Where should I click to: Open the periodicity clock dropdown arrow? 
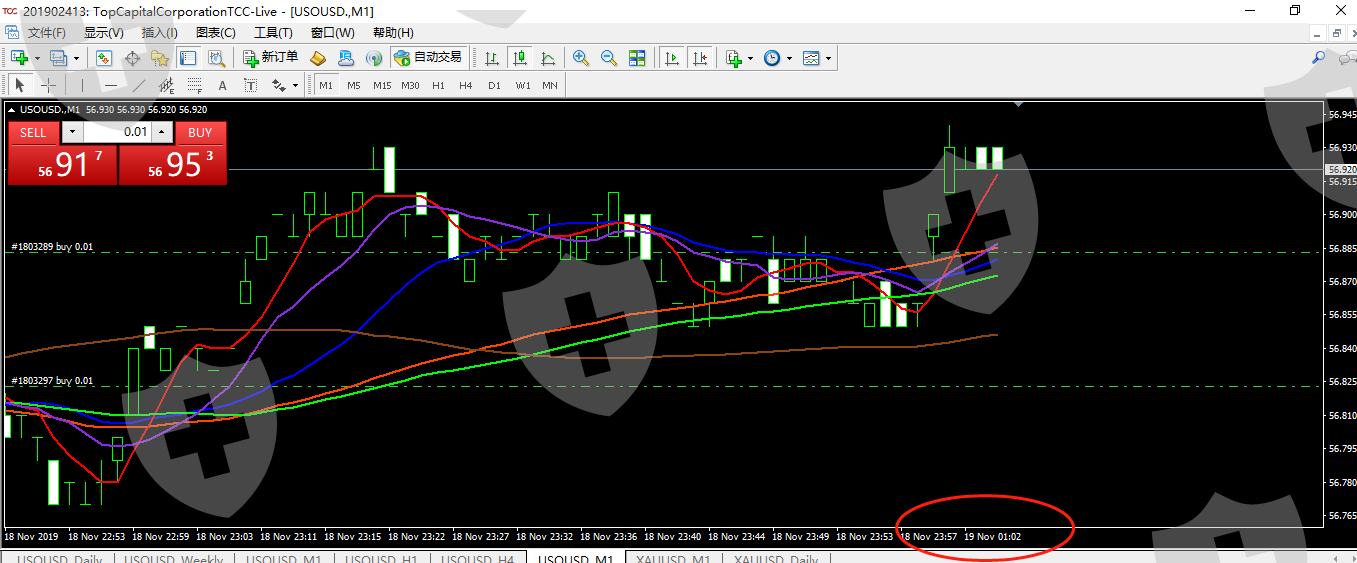click(789, 58)
